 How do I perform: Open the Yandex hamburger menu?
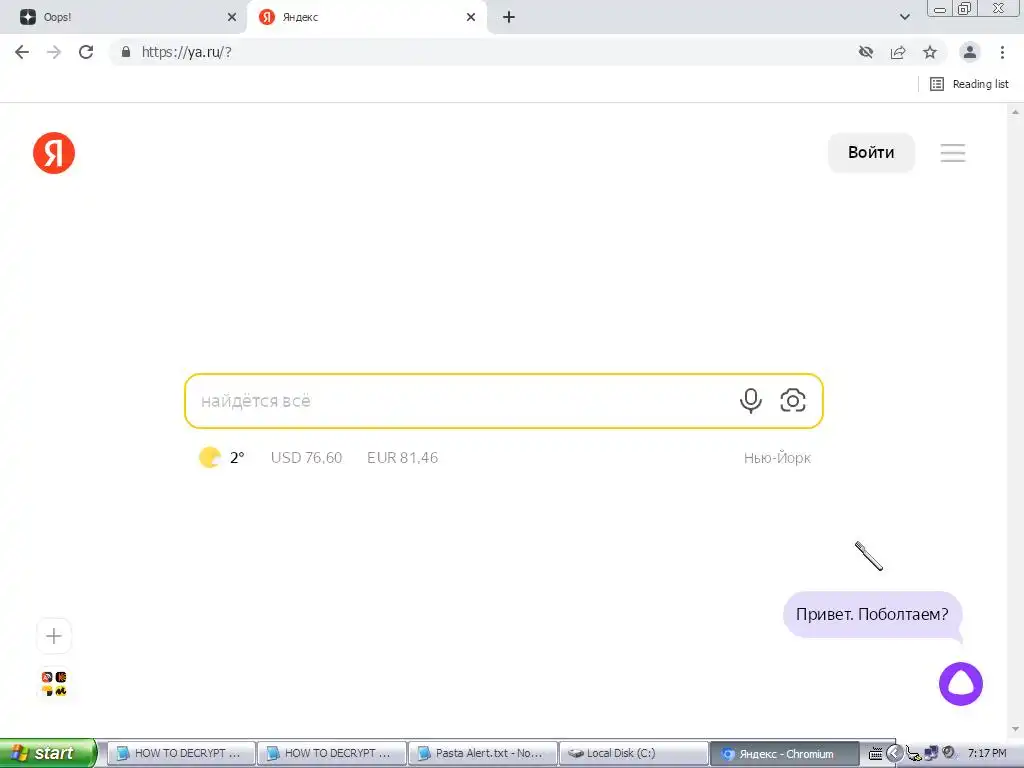click(x=953, y=153)
